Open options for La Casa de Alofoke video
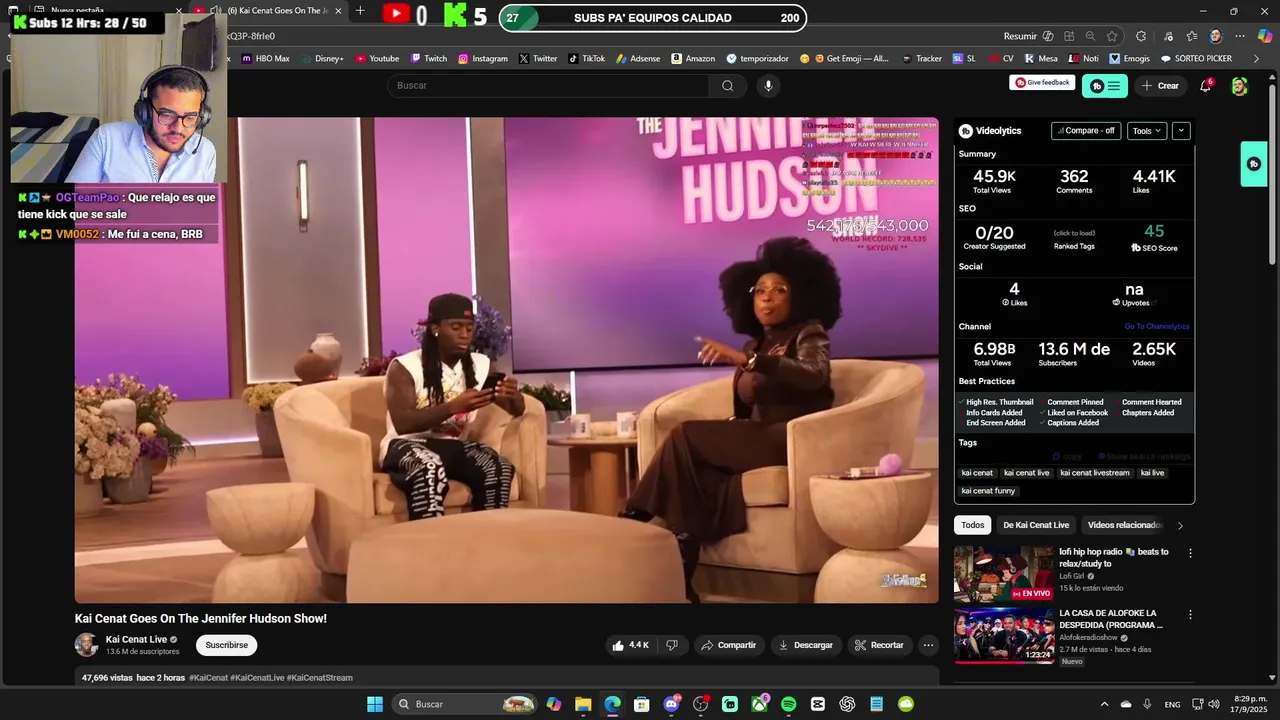 (1190, 614)
